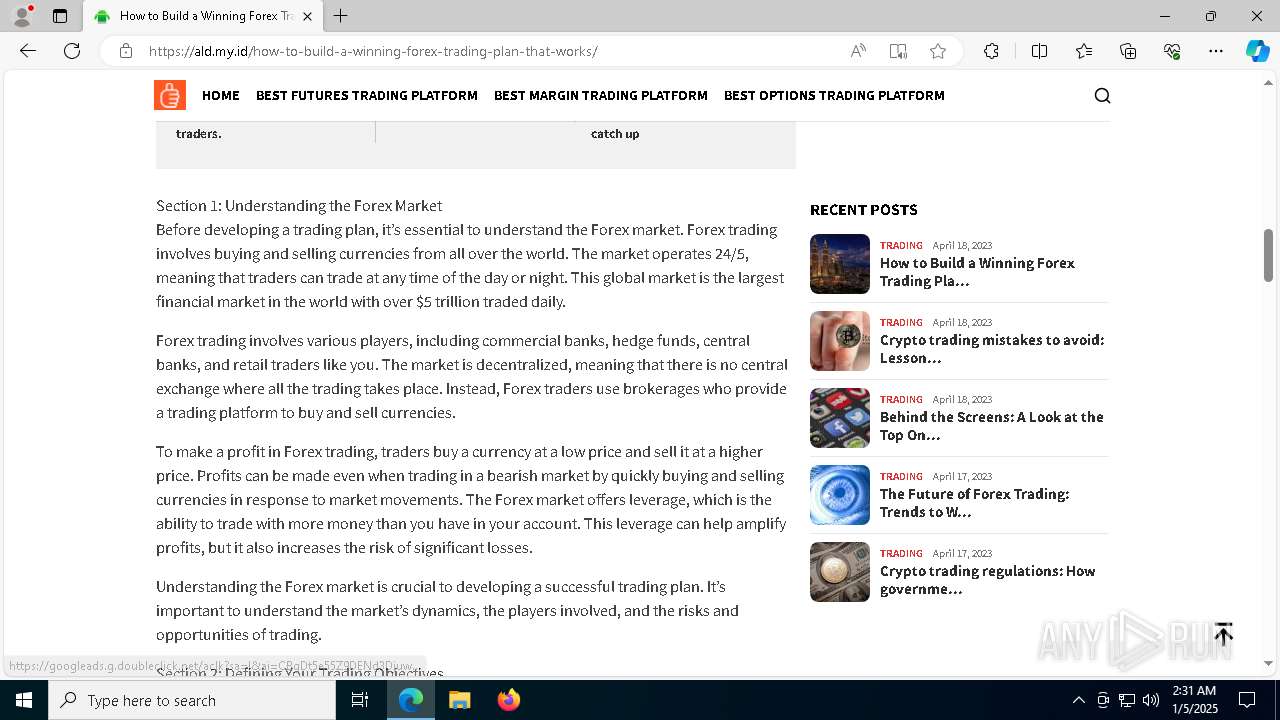The height and width of the screenshot is (720, 1280).
Task: Open post How to Build a Winning Forex Trading Pla…
Action: point(977,272)
